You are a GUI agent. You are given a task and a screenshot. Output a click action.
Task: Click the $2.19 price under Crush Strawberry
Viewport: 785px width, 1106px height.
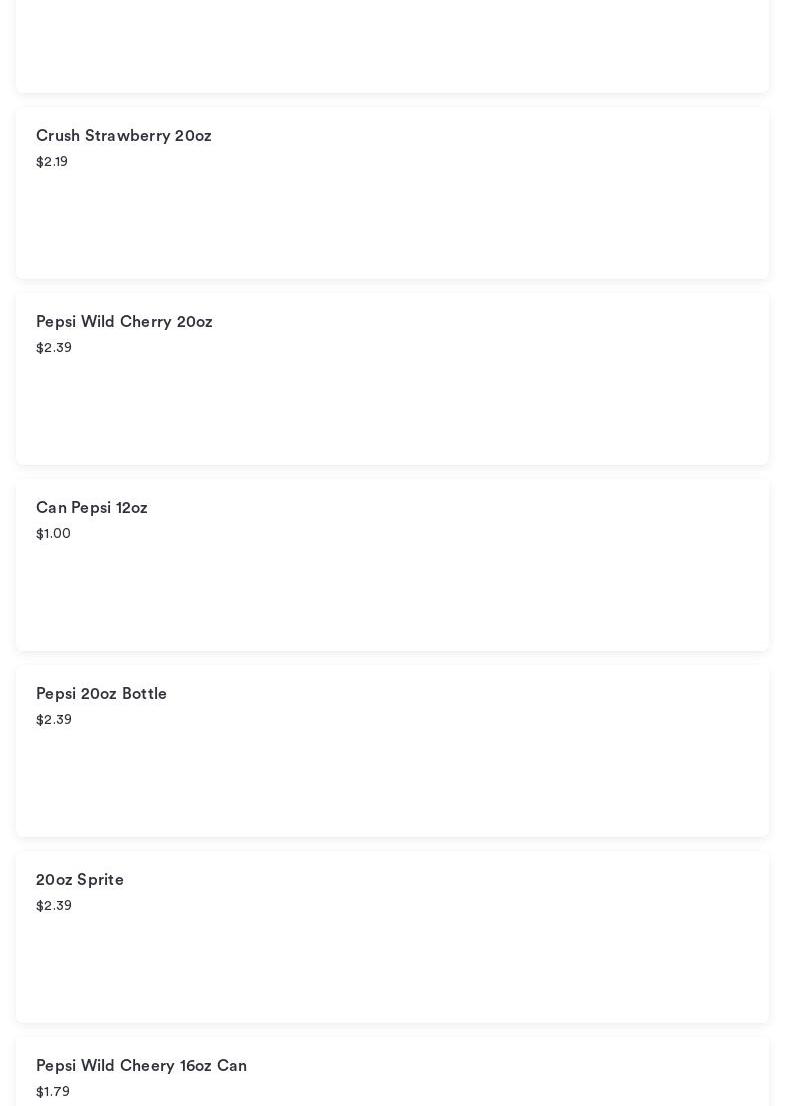pyautogui.click(x=52, y=162)
